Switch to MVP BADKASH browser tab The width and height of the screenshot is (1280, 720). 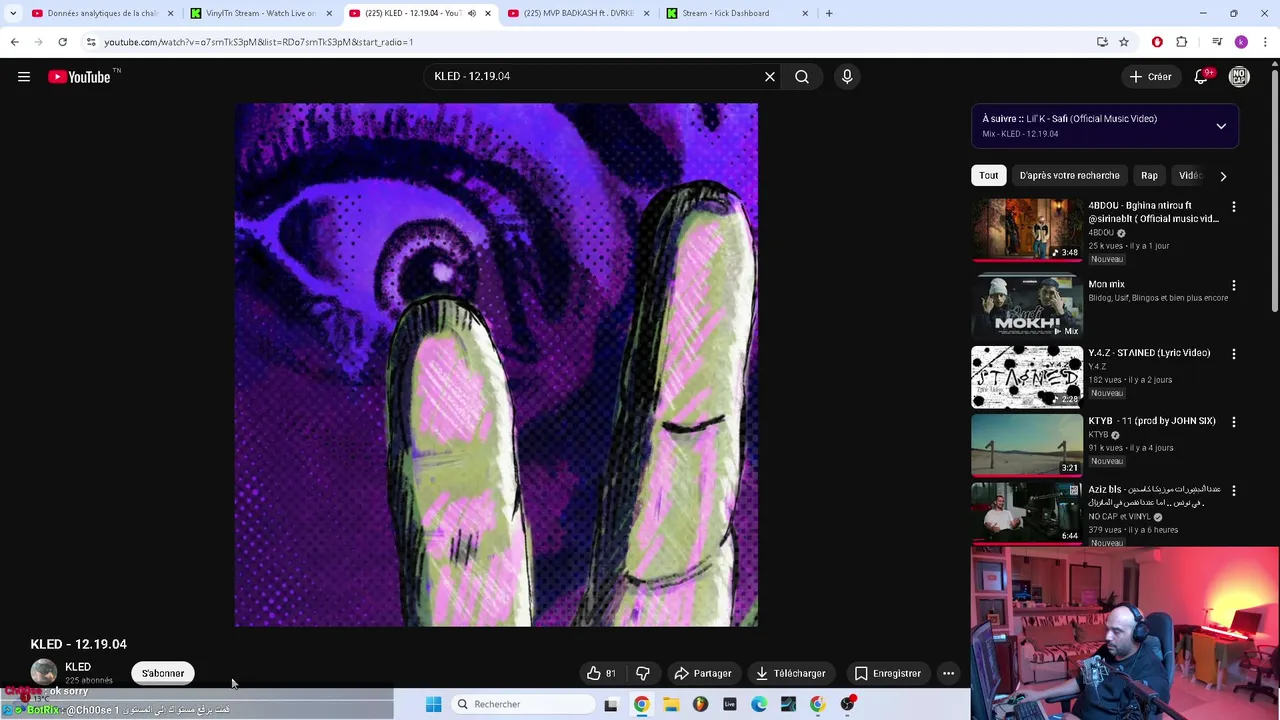point(578,13)
